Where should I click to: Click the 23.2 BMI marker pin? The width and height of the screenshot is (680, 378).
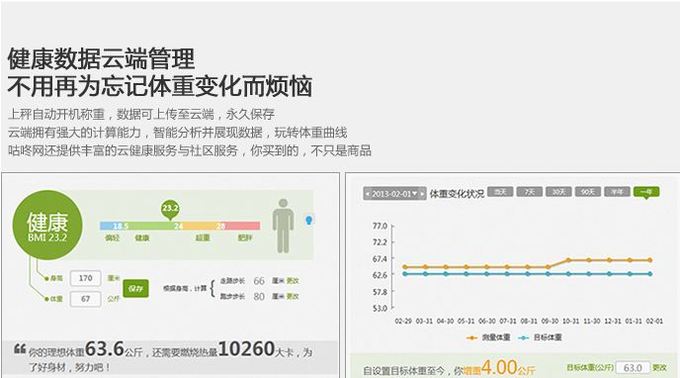[x=170, y=209]
